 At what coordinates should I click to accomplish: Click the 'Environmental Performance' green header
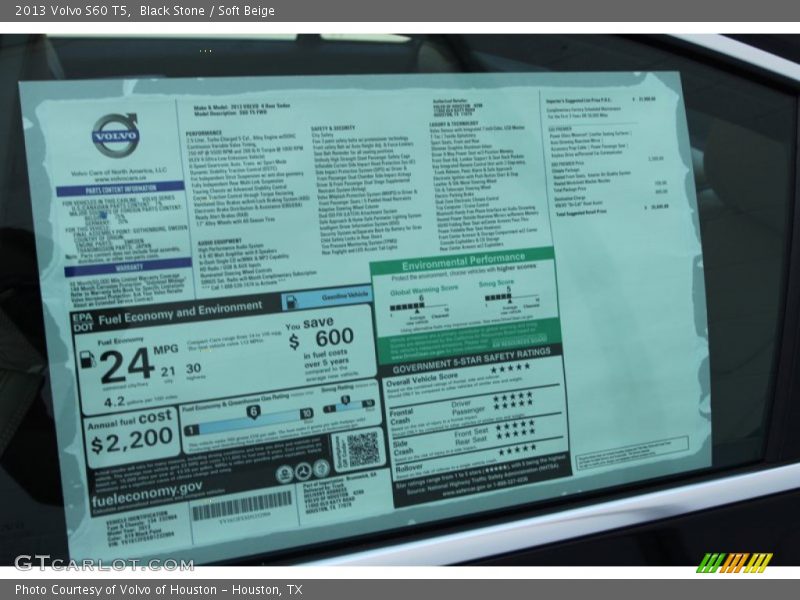click(x=463, y=260)
